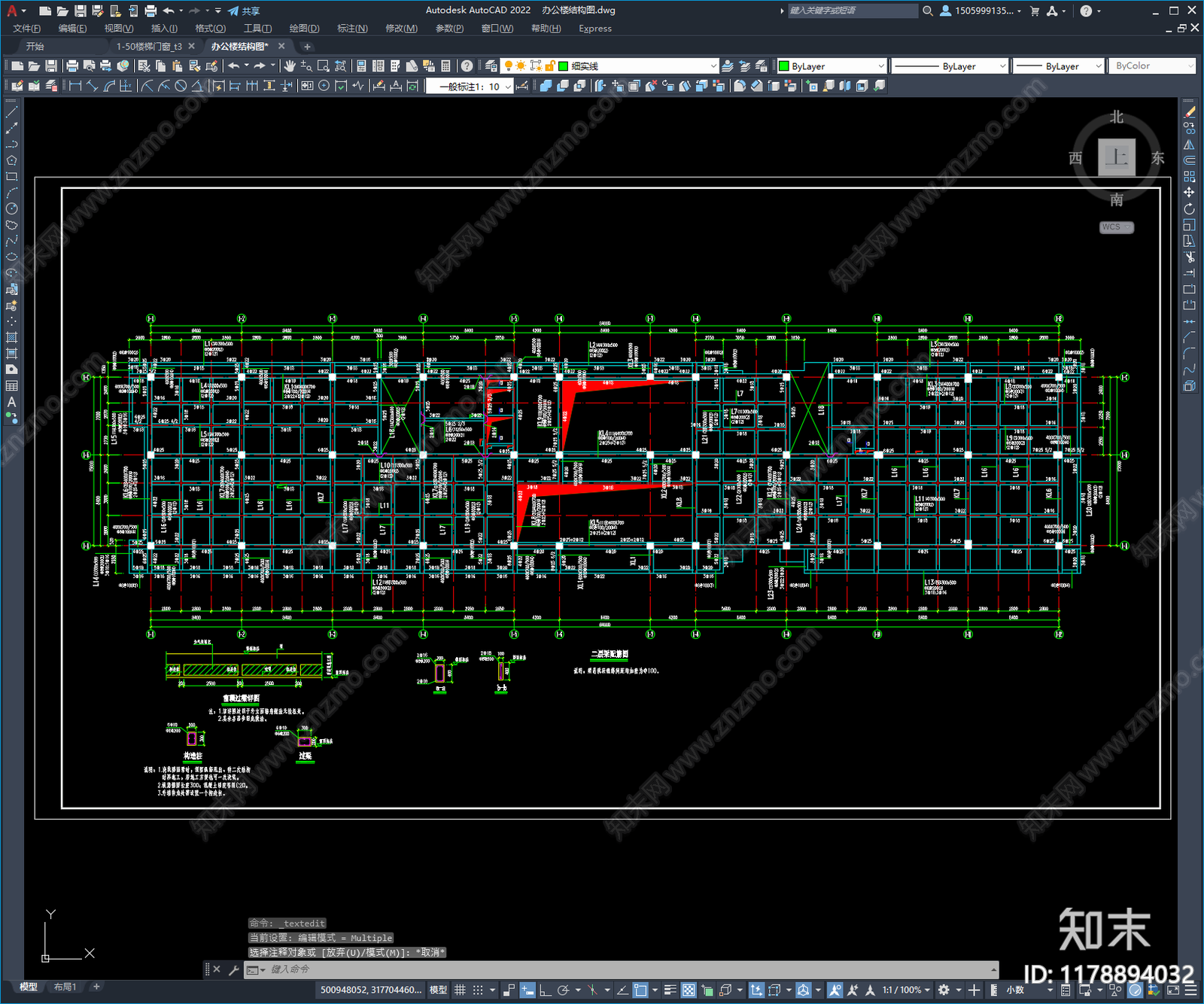Open the 标注(N) menu
The height and width of the screenshot is (1004, 1204).
(352, 29)
